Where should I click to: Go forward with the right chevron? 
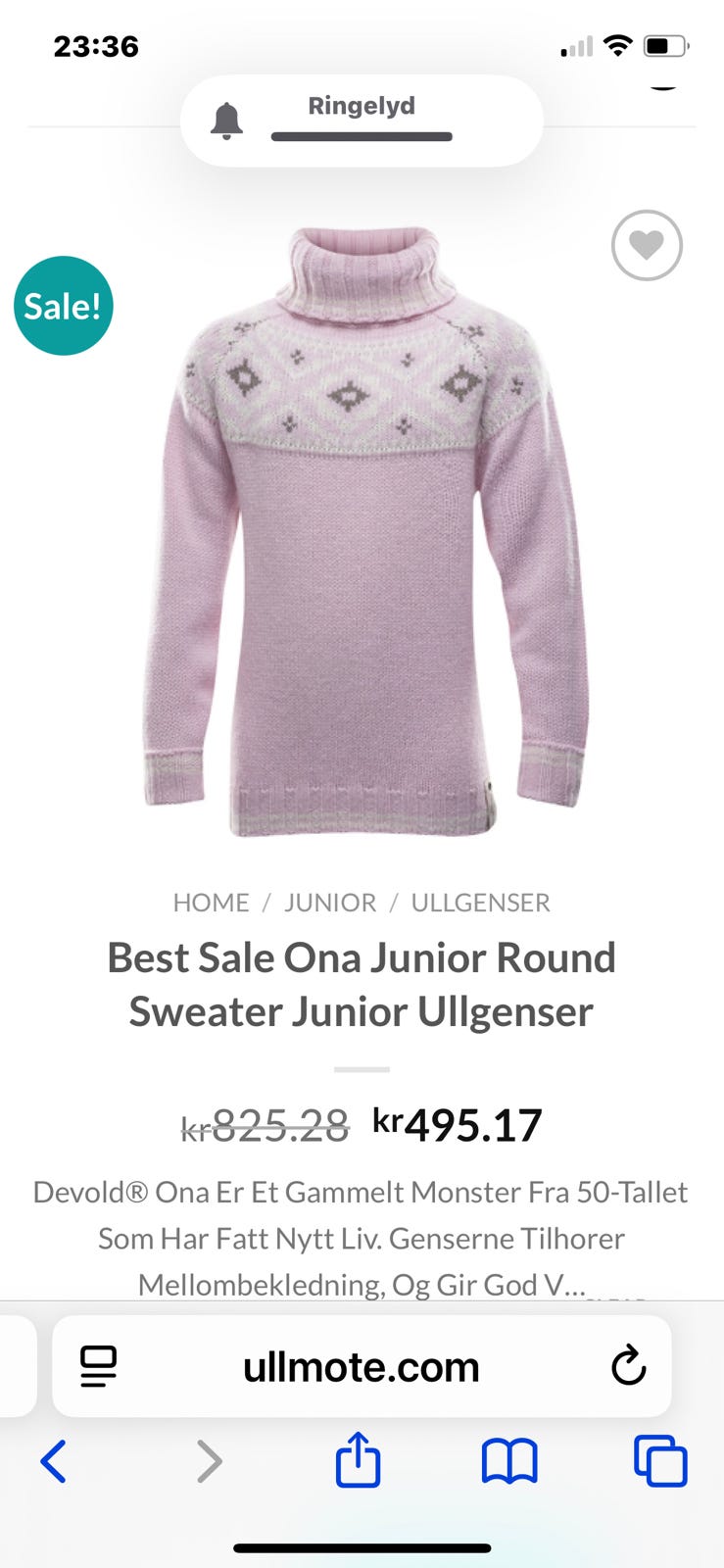[x=209, y=1461]
